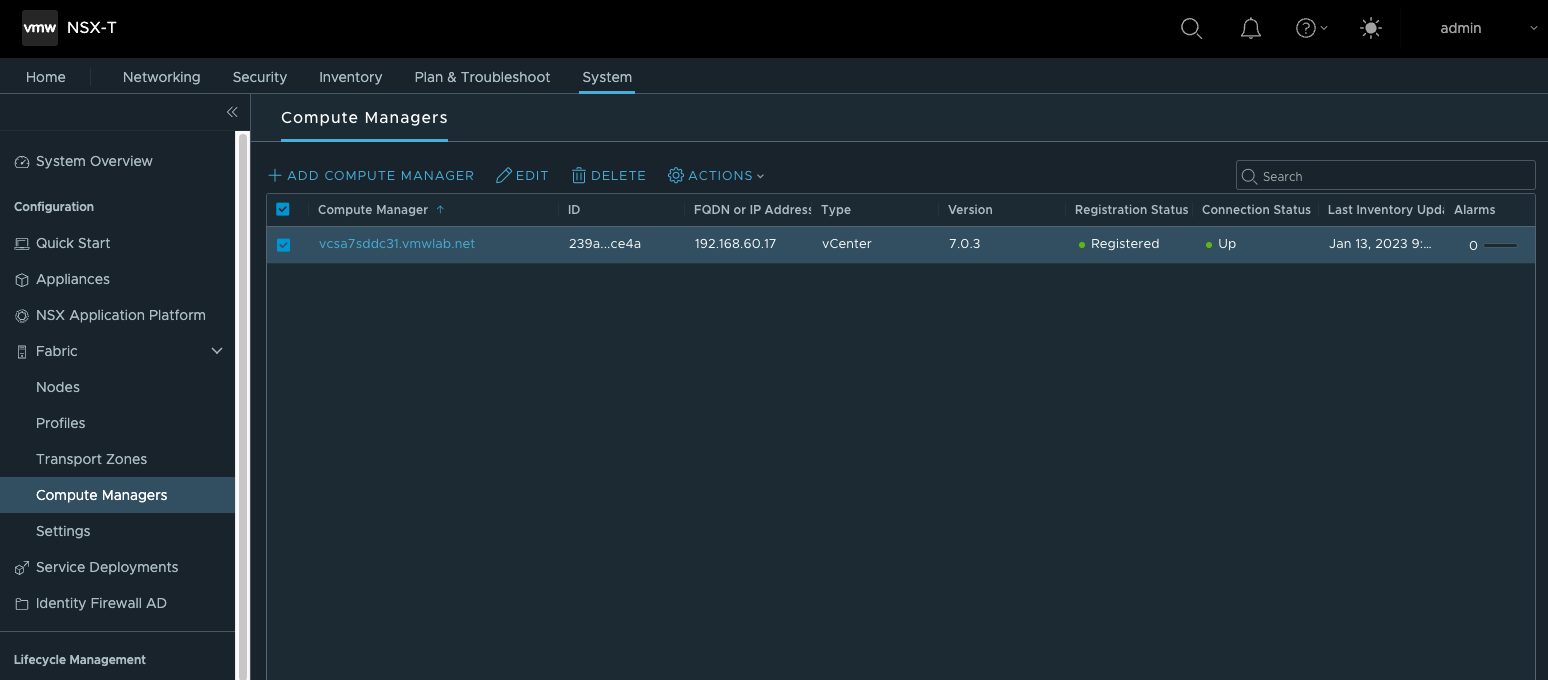Image resolution: width=1548 pixels, height=680 pixels.
Task: Uncheck the vcsa7sddc31.vmwlab.net row checkbox
Action: (283, 245)
